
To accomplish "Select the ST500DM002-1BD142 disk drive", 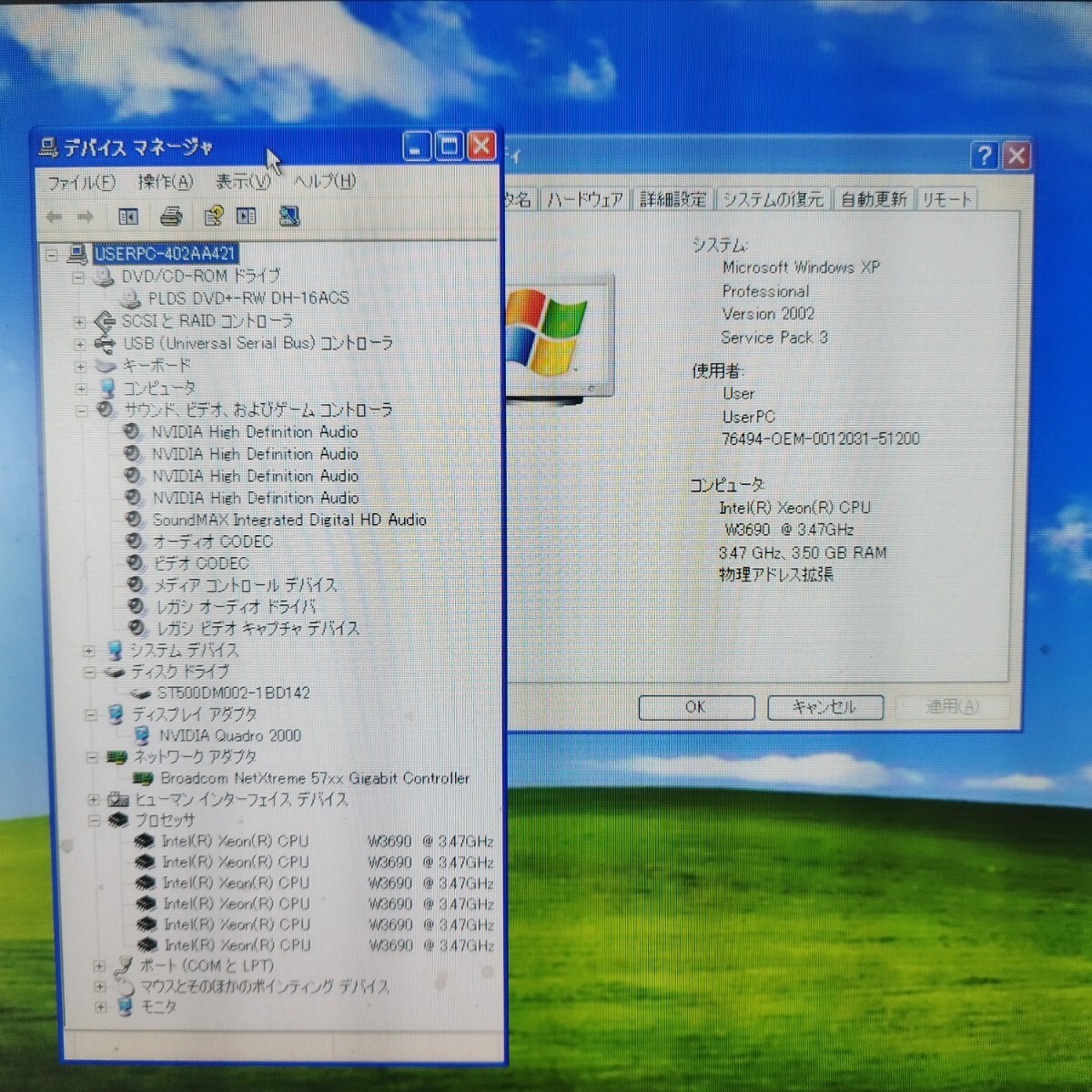I will tap(234, 693).
